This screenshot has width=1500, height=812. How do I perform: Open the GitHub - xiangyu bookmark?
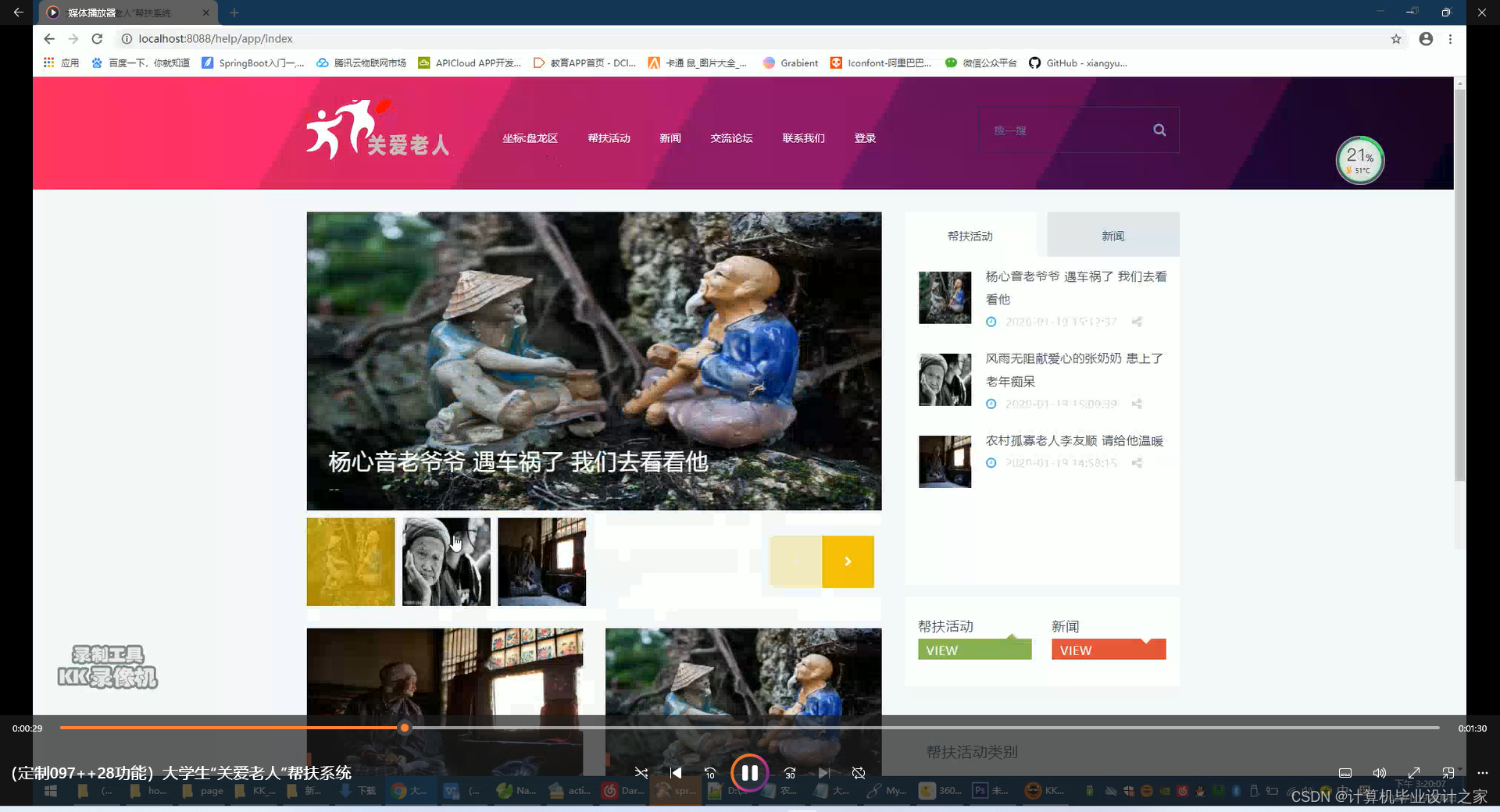(1077, 63)
